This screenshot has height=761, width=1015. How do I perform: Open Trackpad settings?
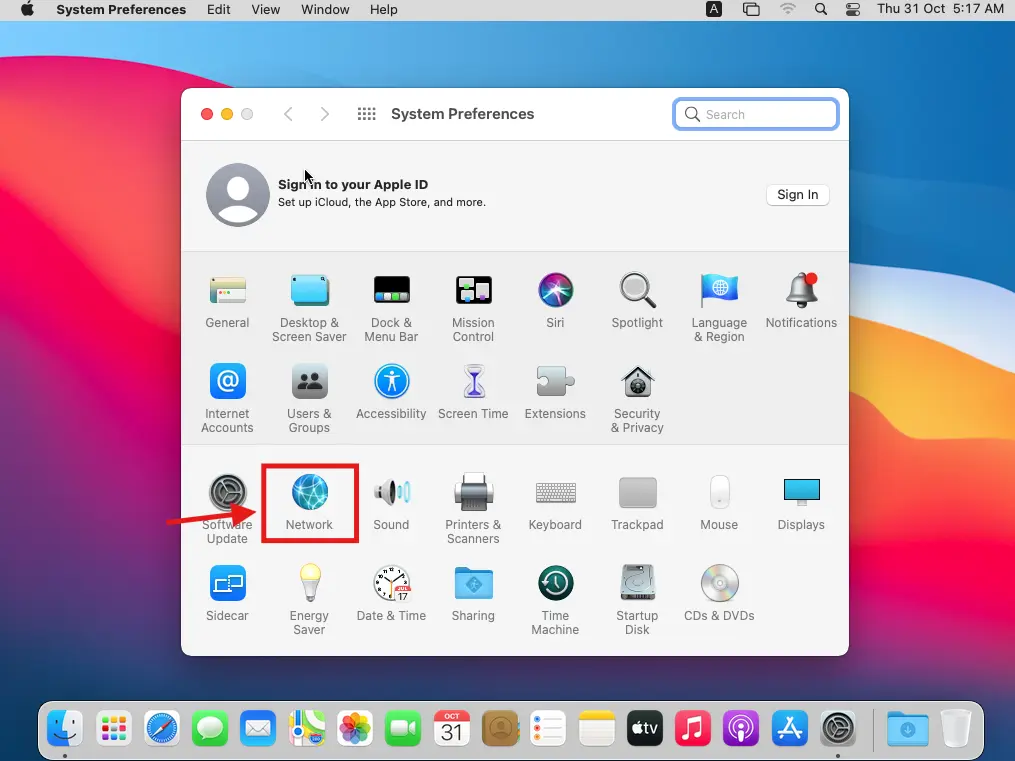[638, 503]
